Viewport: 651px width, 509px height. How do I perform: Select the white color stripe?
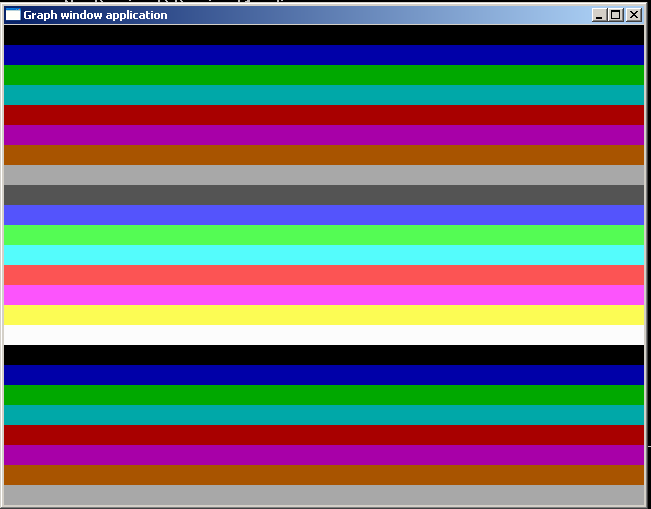(x=324, y=335)
